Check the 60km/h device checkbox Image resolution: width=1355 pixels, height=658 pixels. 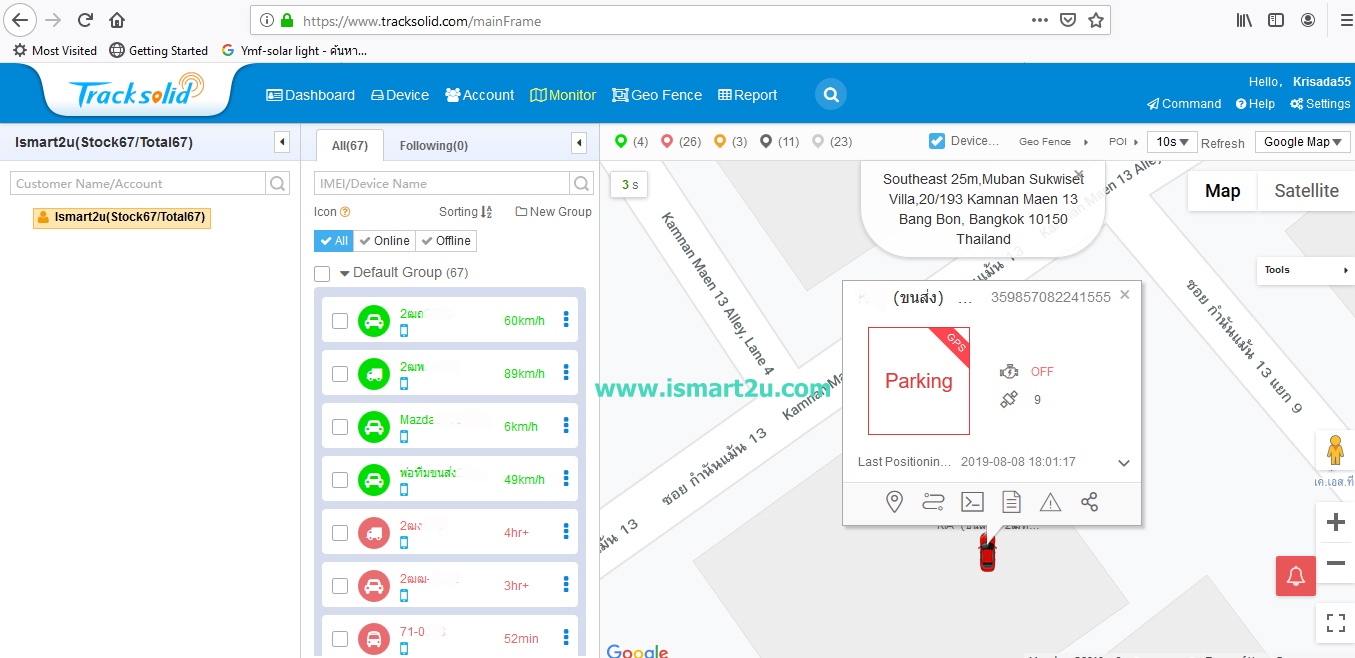point(340,321)
